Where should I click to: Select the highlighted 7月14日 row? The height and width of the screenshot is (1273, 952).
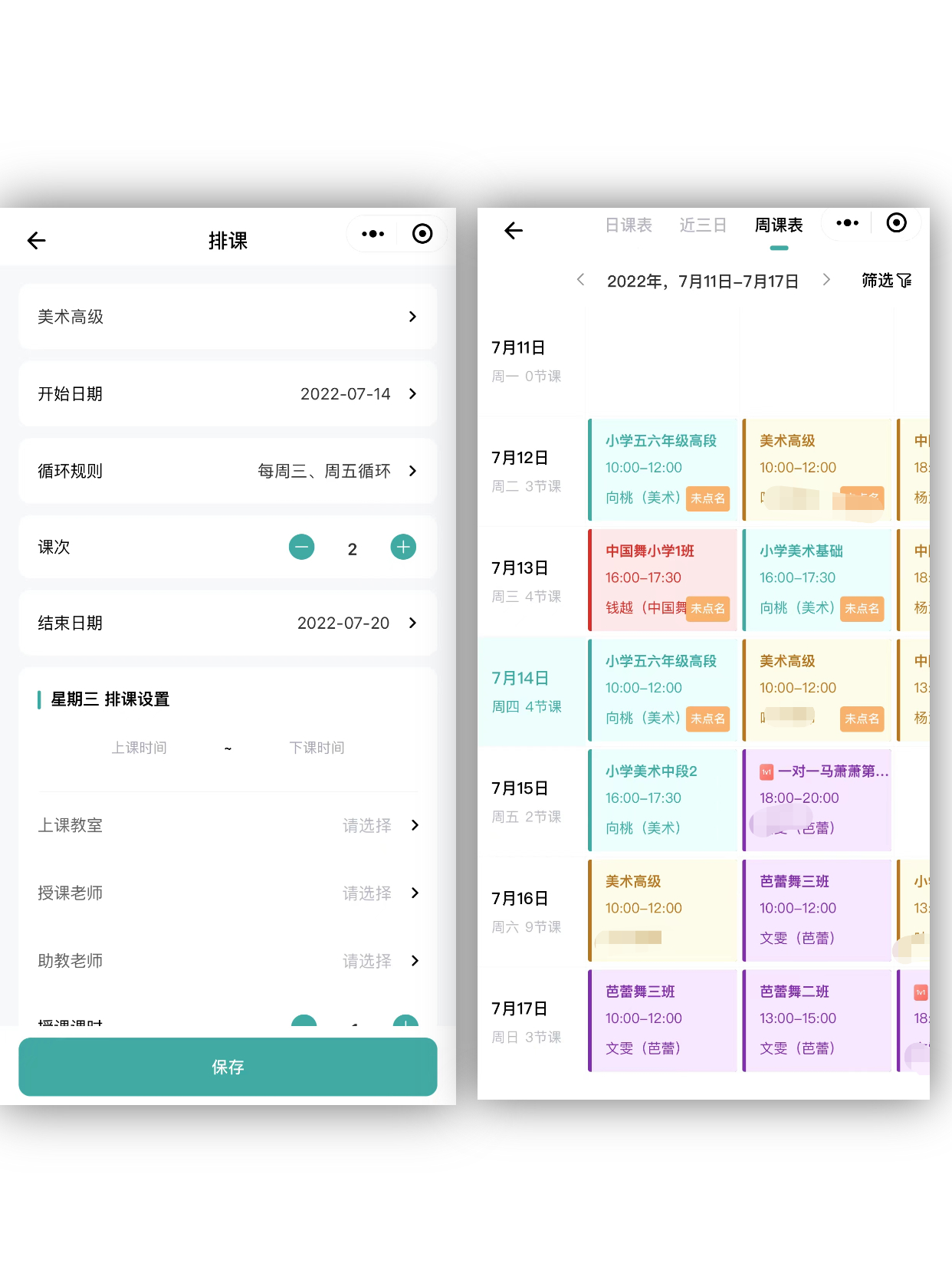[x=531, y=692]
